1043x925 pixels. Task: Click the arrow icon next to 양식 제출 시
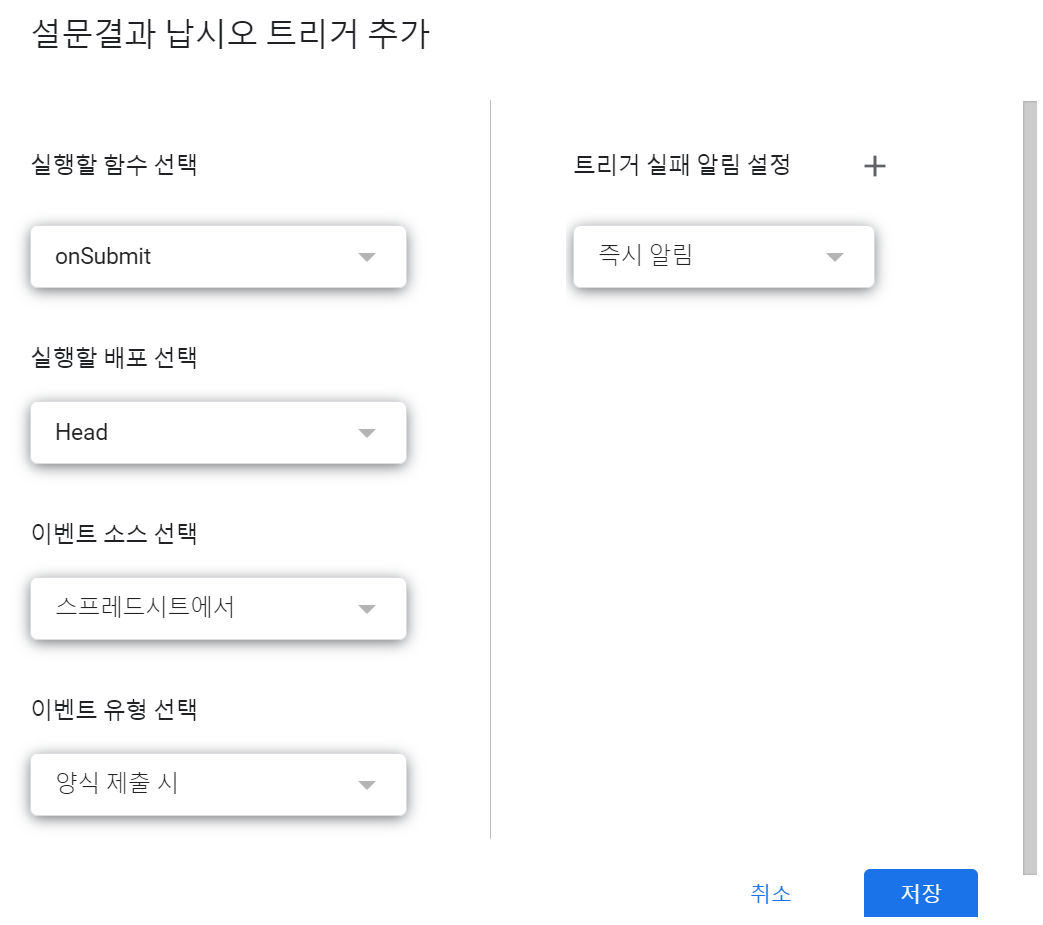(x=368, y=784)
